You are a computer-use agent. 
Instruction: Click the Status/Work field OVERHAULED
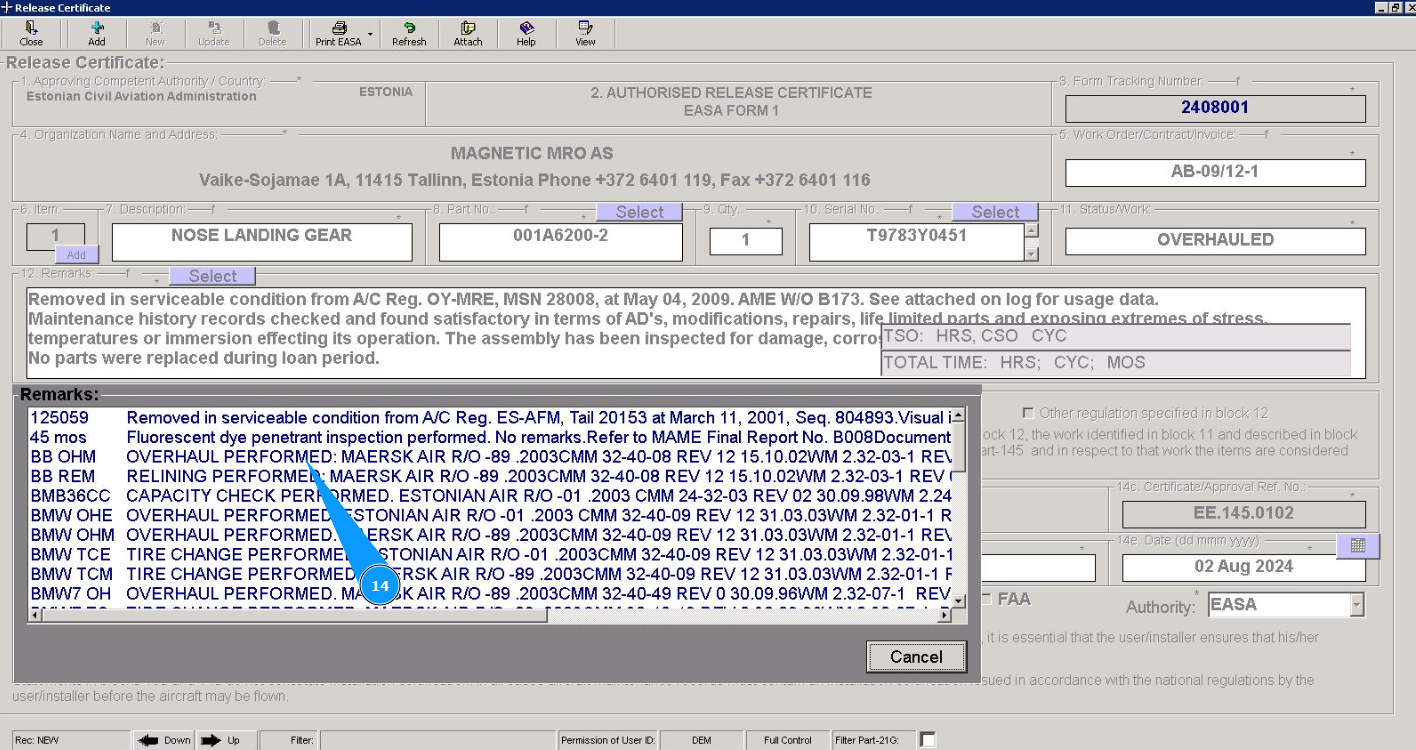pos(1215,241)
